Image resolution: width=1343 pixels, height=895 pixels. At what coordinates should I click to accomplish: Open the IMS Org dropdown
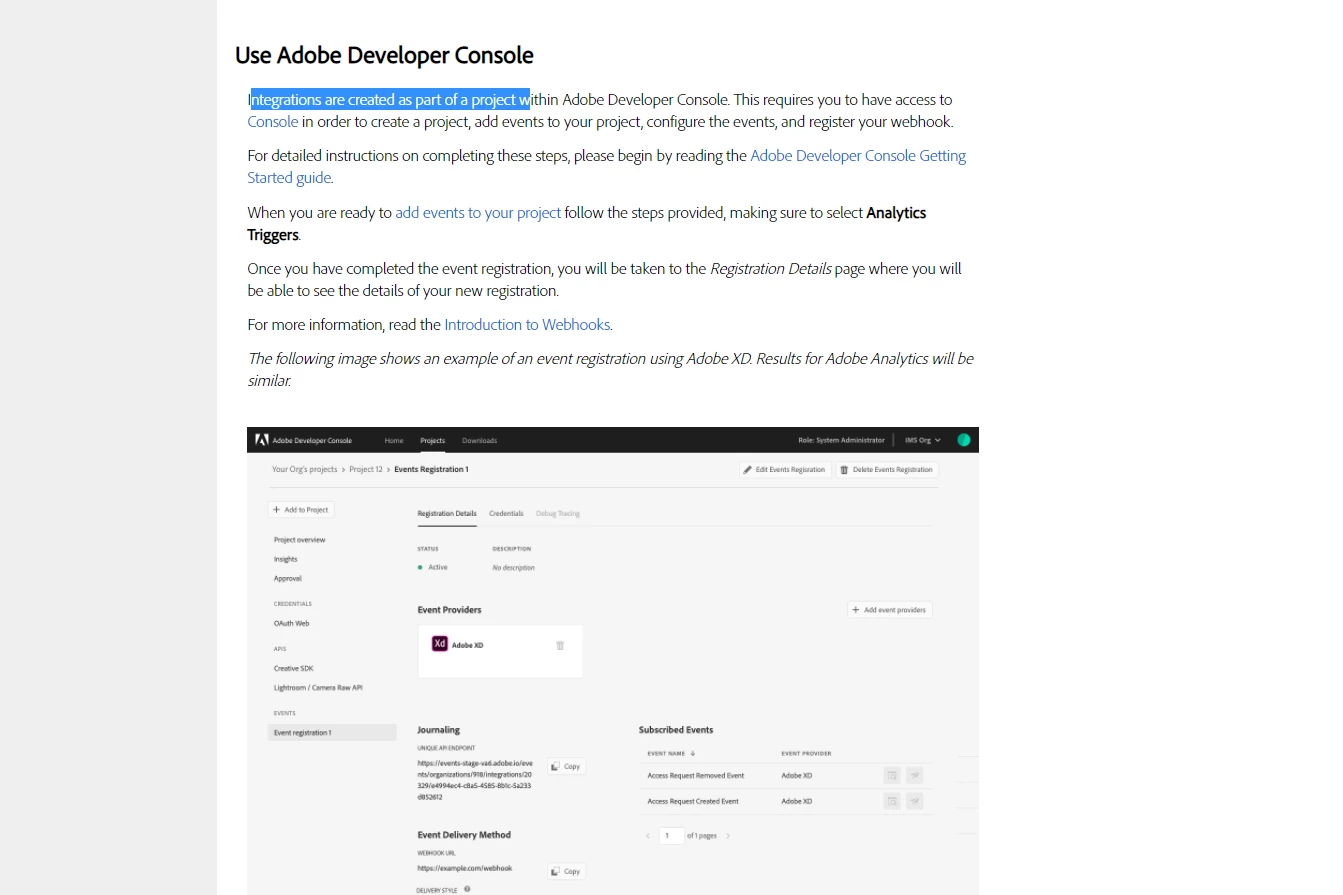click(923, 440)
